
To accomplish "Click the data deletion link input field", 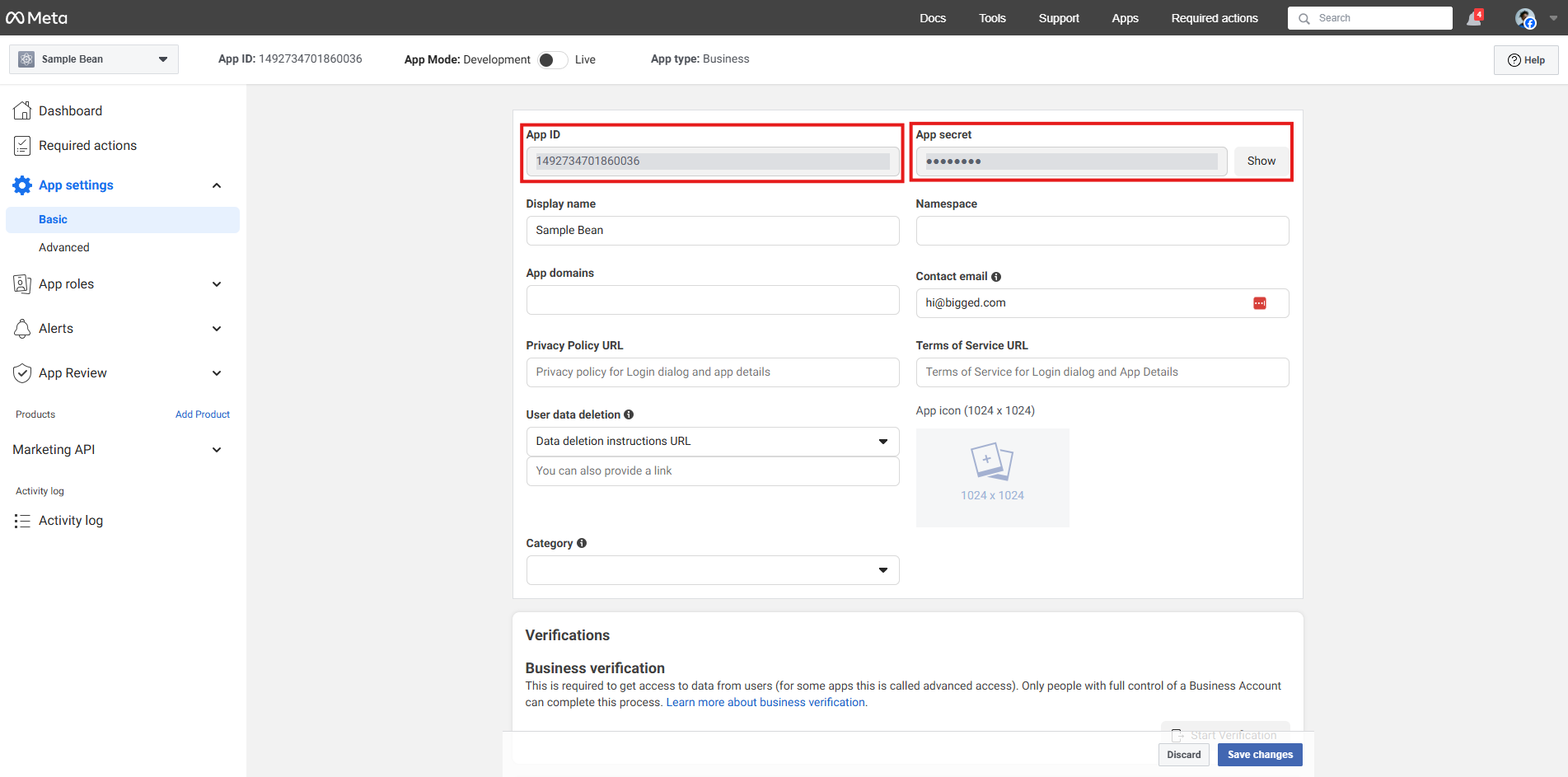I will [713, 471].
